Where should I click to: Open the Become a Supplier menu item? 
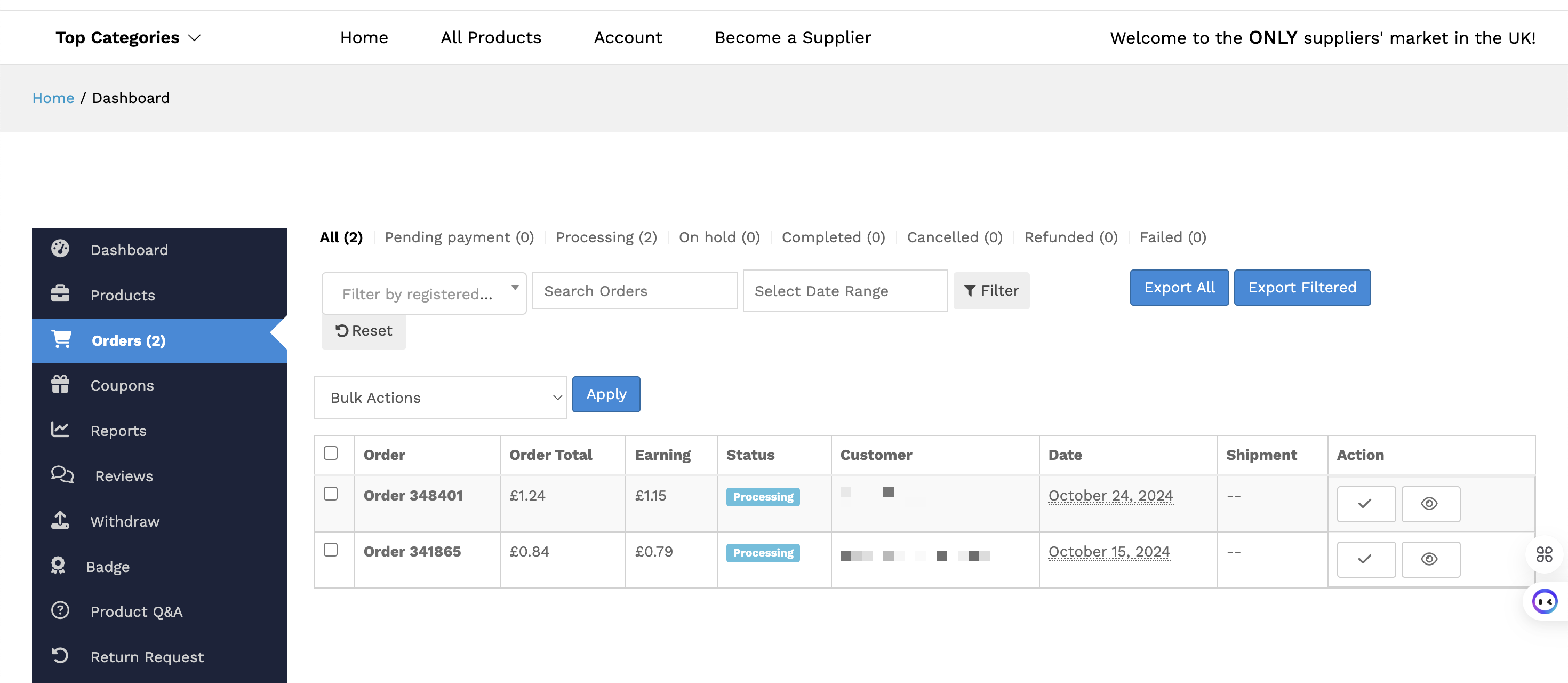click(793, 38)
